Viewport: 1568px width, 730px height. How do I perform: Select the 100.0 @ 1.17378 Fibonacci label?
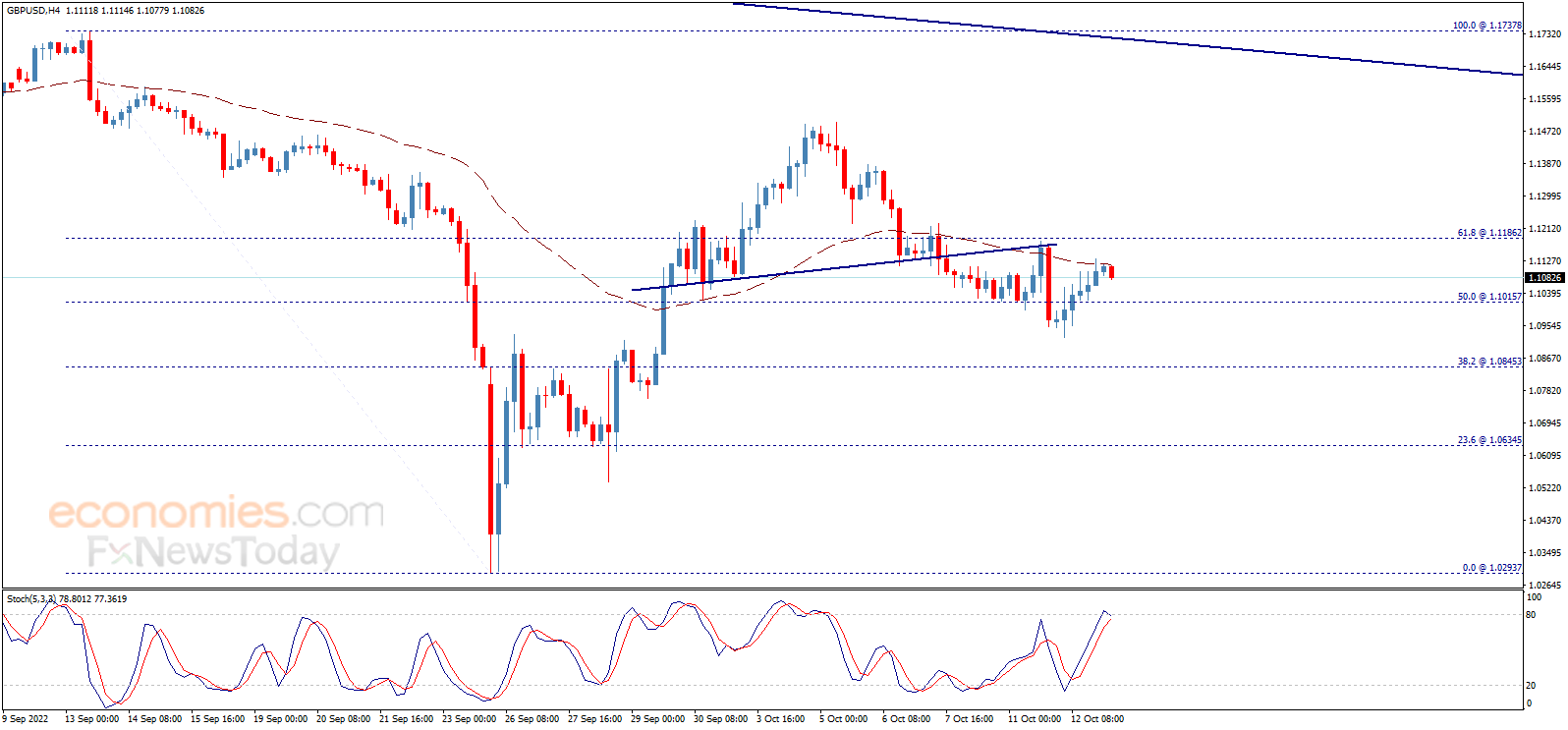click(1486, 26)
